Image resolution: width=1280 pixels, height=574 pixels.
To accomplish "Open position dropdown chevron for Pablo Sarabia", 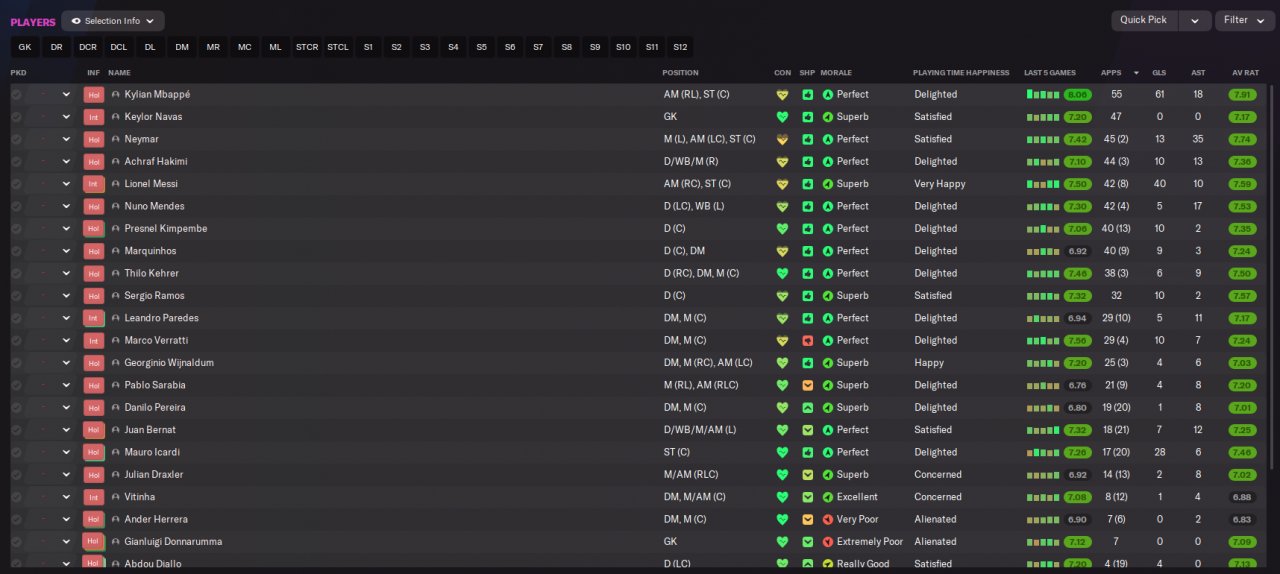I will pyautogui.click(x=67, y=385).
